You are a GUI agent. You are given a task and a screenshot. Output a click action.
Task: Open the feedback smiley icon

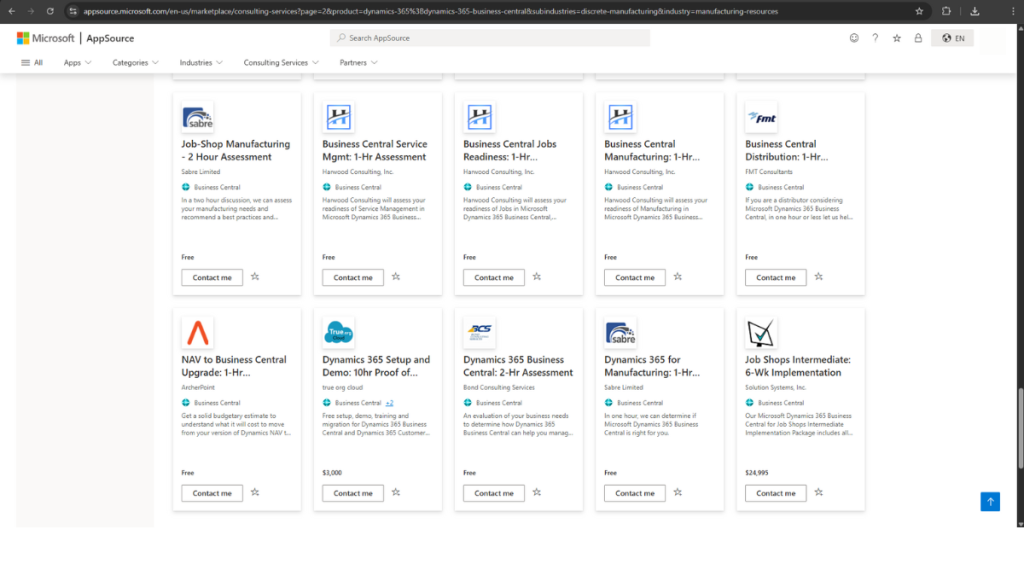854,38
